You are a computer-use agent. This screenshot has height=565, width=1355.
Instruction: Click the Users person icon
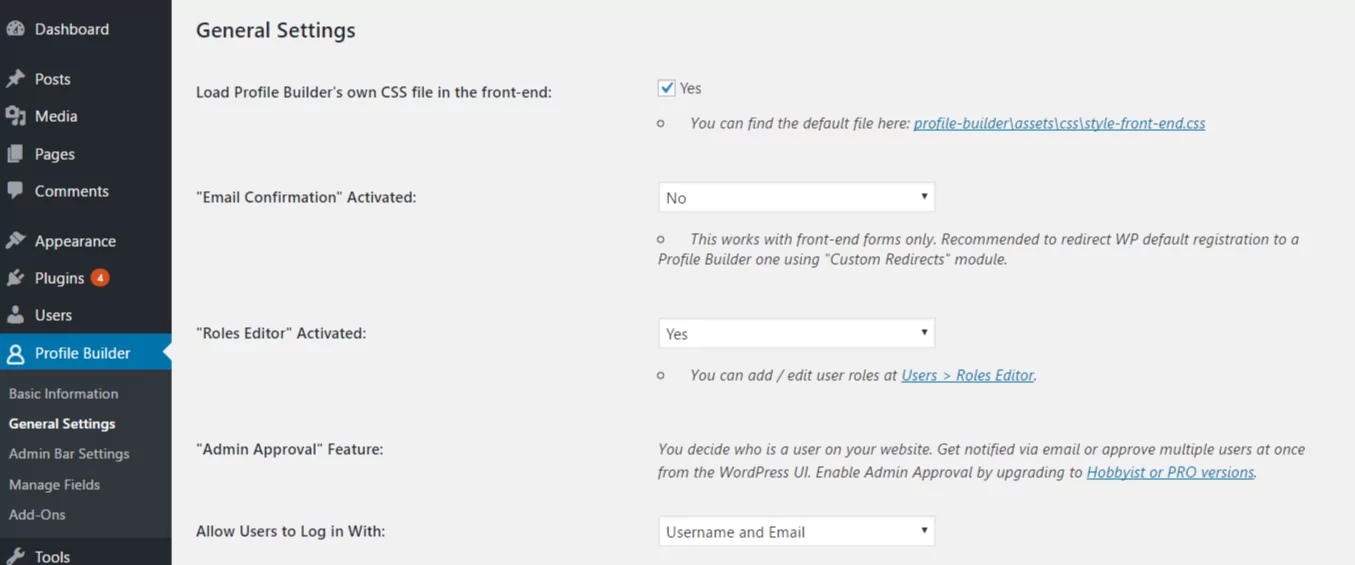point(15,315)
